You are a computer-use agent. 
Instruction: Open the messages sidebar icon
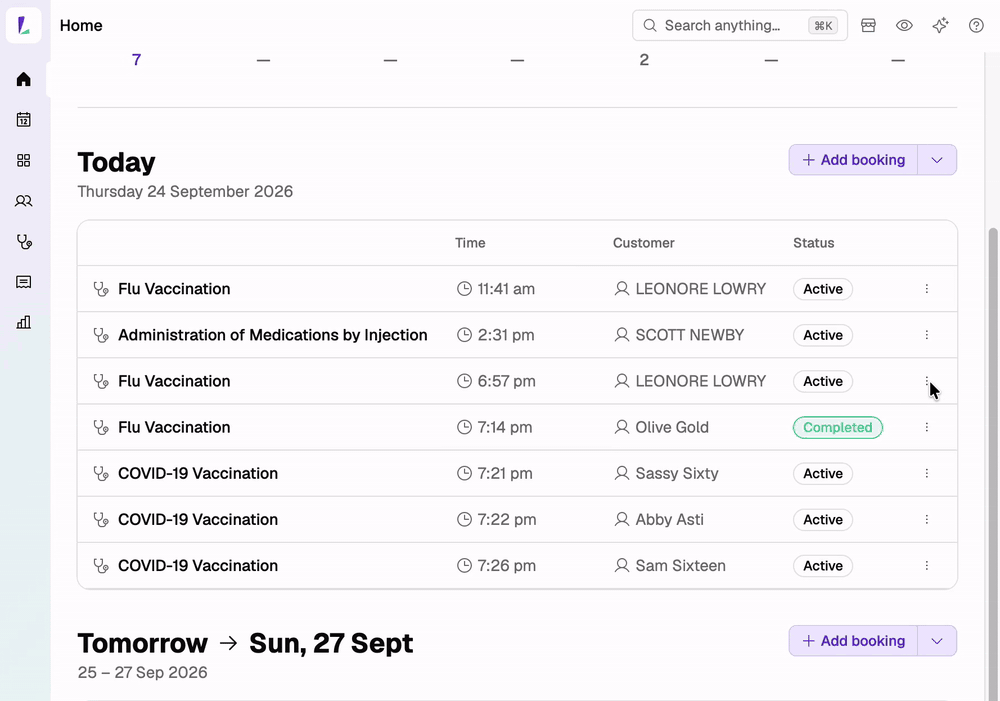[x=24, y=282]
